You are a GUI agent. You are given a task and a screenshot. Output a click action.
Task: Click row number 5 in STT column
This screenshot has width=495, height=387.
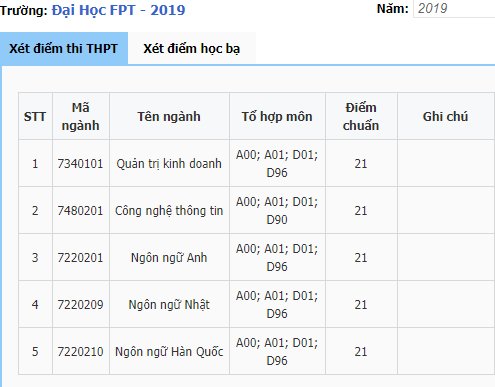35,352
